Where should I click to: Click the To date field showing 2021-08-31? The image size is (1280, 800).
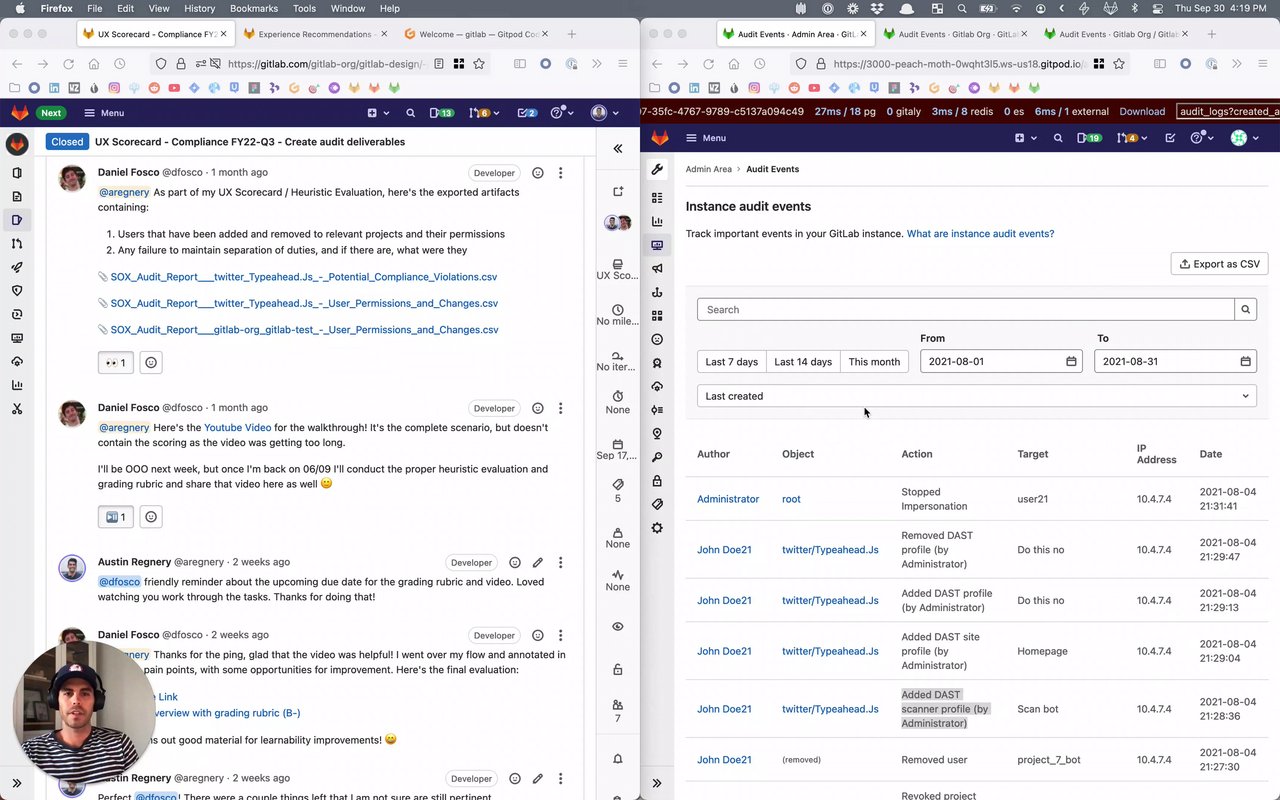(1175, 361)
